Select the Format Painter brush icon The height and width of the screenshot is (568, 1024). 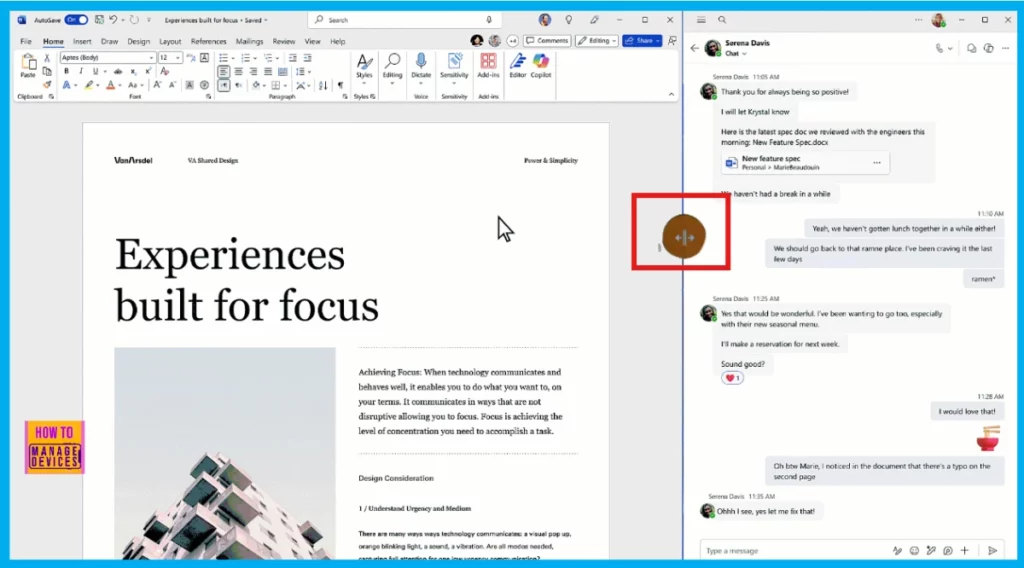point(47,85)
